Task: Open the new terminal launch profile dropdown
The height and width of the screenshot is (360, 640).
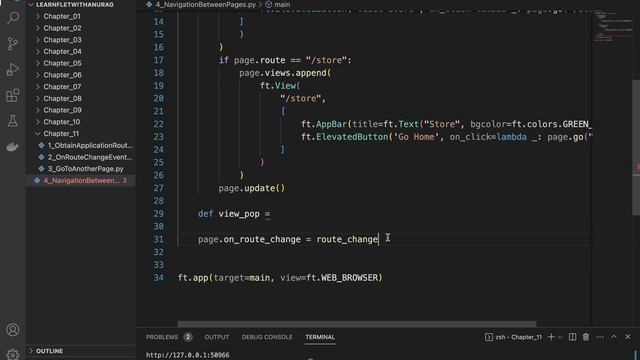Action: (560, 337)
